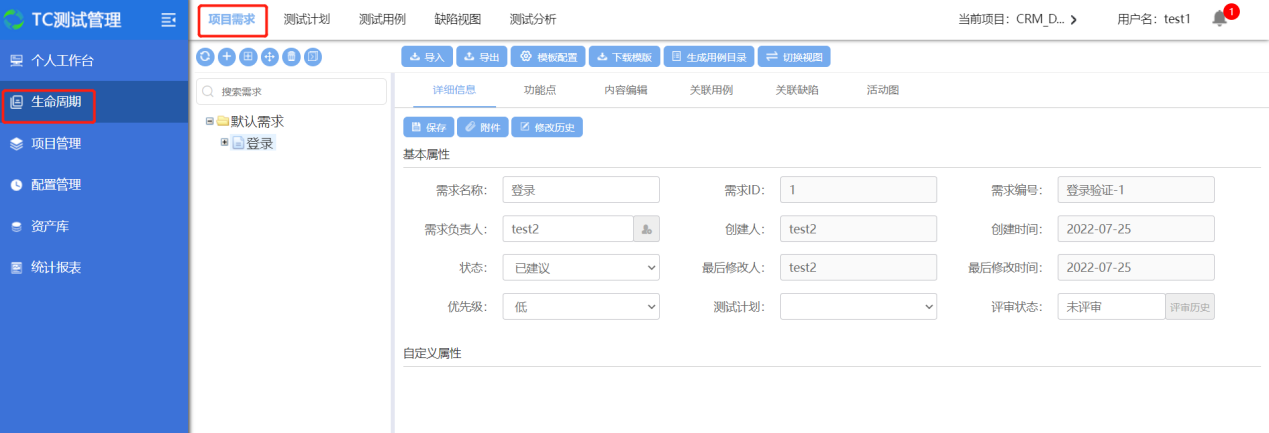
Task: Open 资产库 in the sidebar
Action: [94, 226]
